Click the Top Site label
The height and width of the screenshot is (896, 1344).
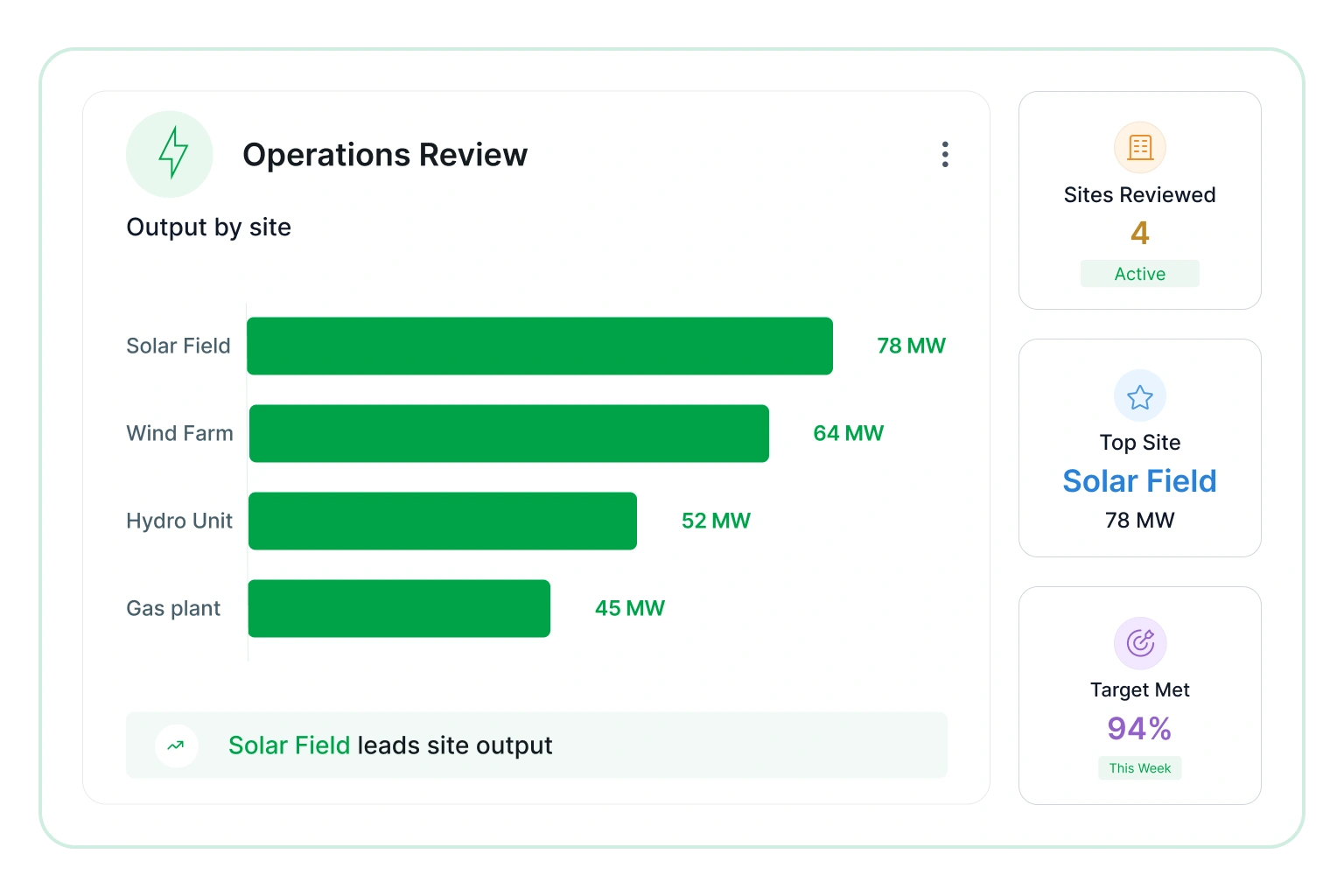click(x=1139, y=442)
